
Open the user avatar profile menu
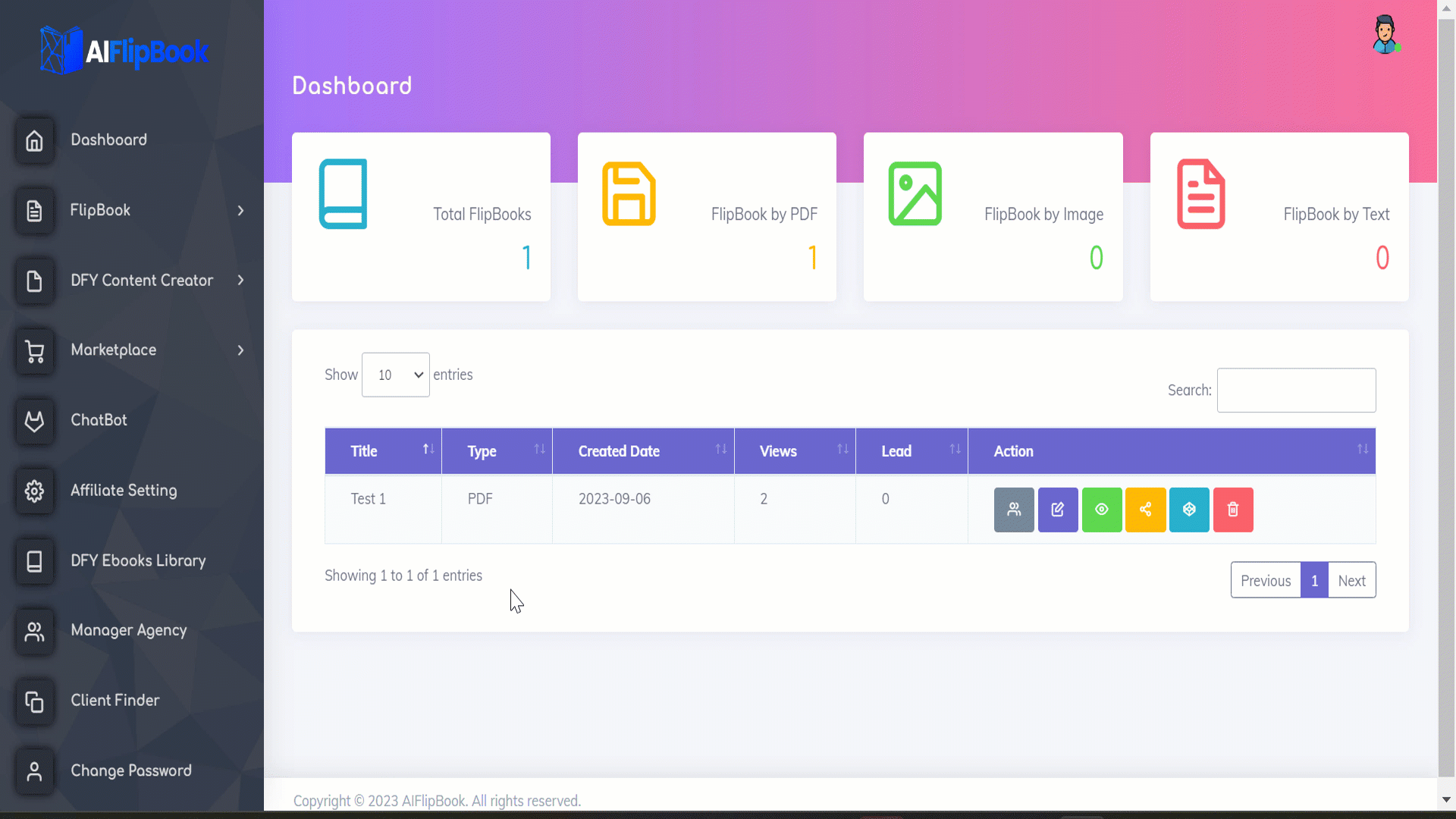tap(1385, 35)
